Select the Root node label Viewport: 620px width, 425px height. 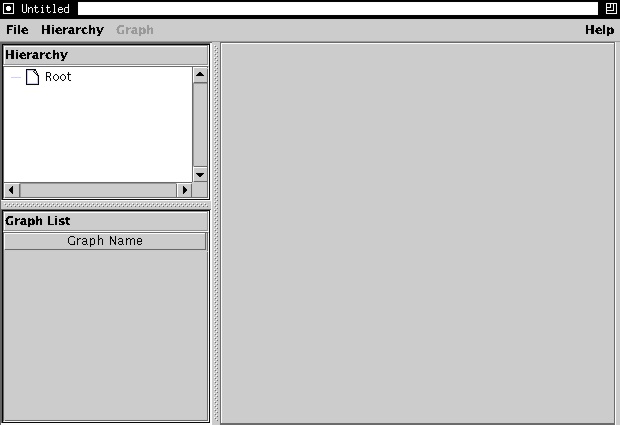[58, 77]
